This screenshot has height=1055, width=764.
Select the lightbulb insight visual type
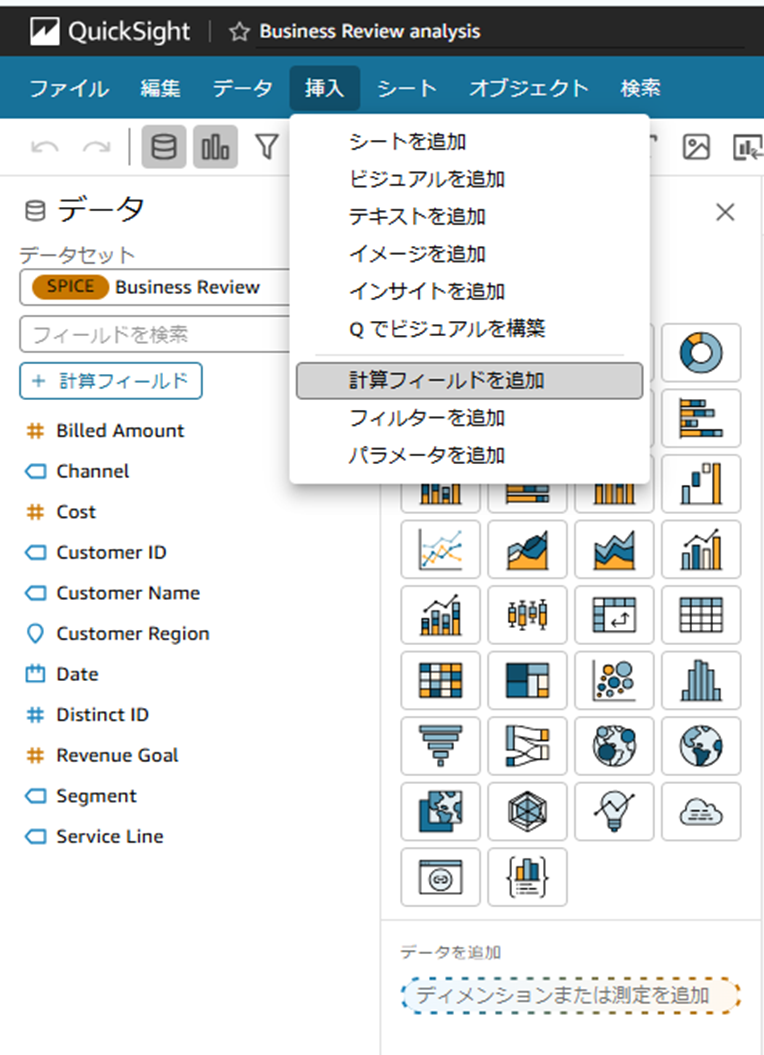[614, 811]
